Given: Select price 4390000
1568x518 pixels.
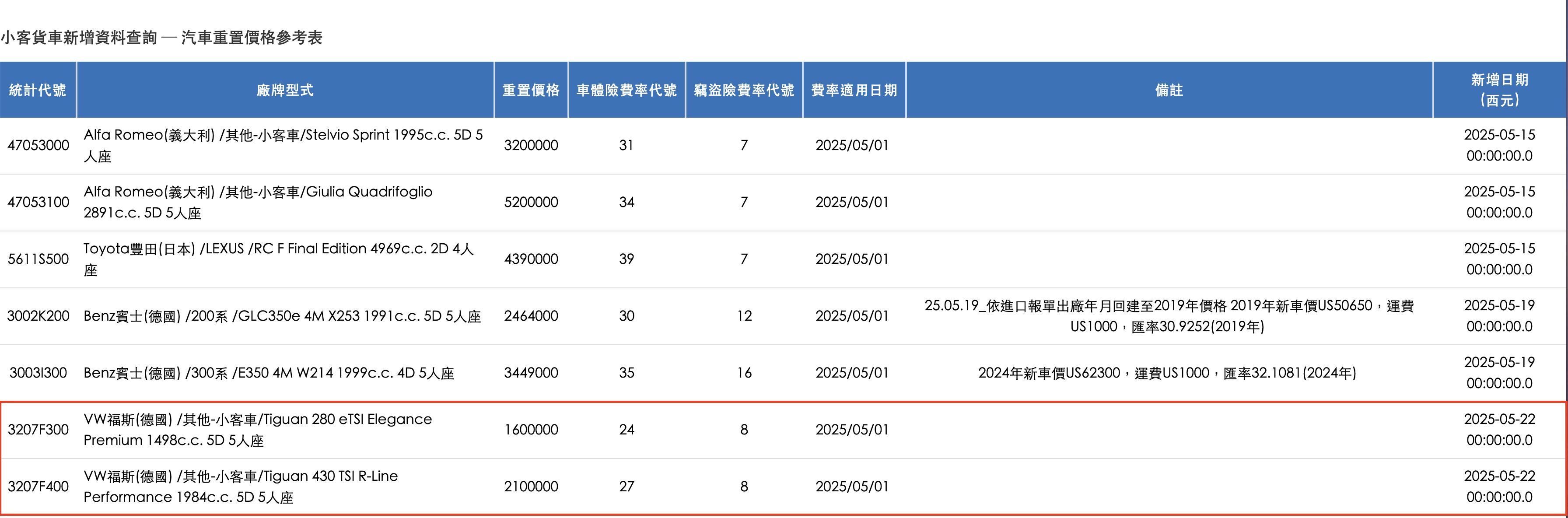Looking at the screenshot, I should coord(531,259).
